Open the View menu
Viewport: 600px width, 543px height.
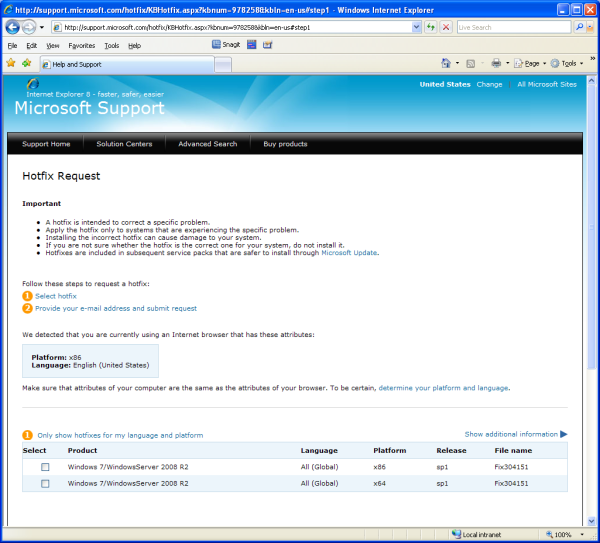click(53, 46)
